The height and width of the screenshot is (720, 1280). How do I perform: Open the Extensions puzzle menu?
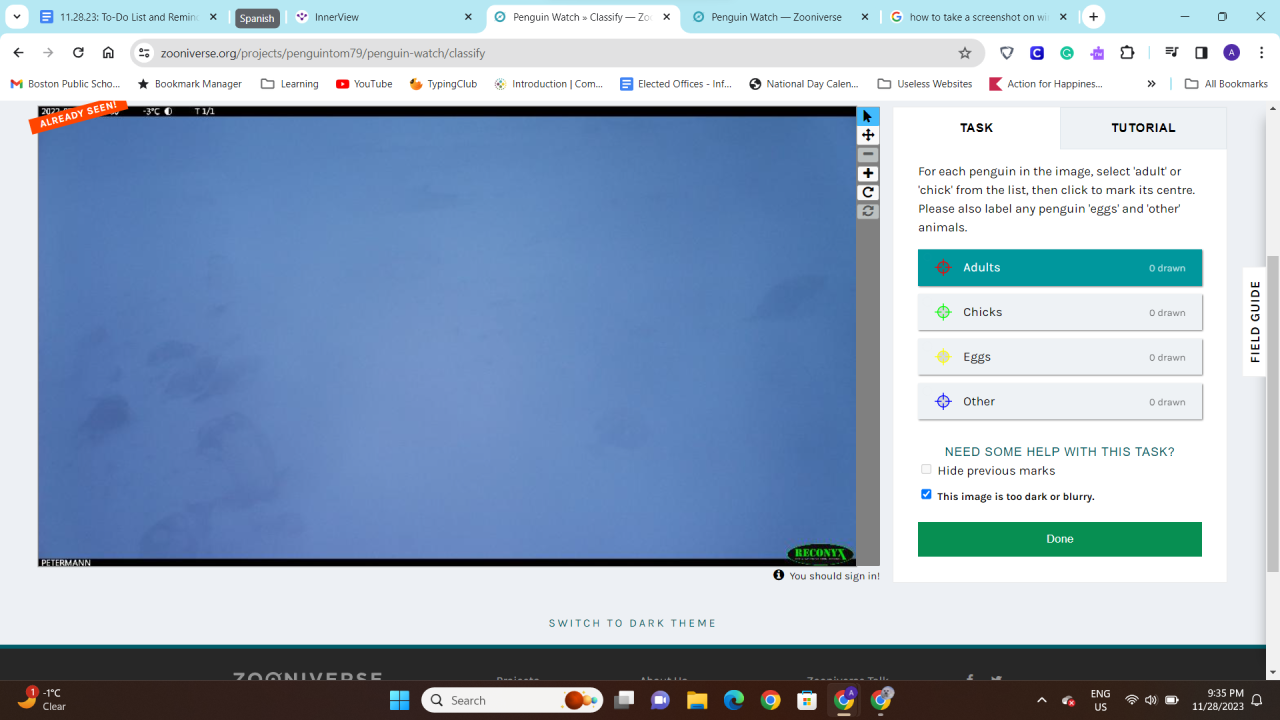(1128, 53)
